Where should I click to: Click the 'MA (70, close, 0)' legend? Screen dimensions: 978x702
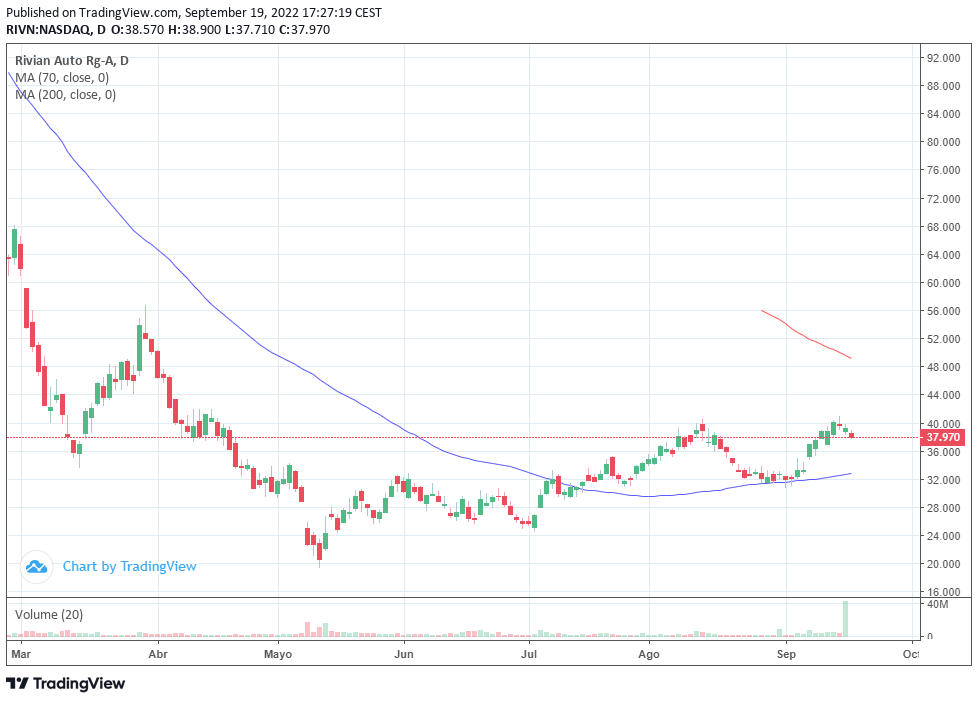click(x=62, y=77)
